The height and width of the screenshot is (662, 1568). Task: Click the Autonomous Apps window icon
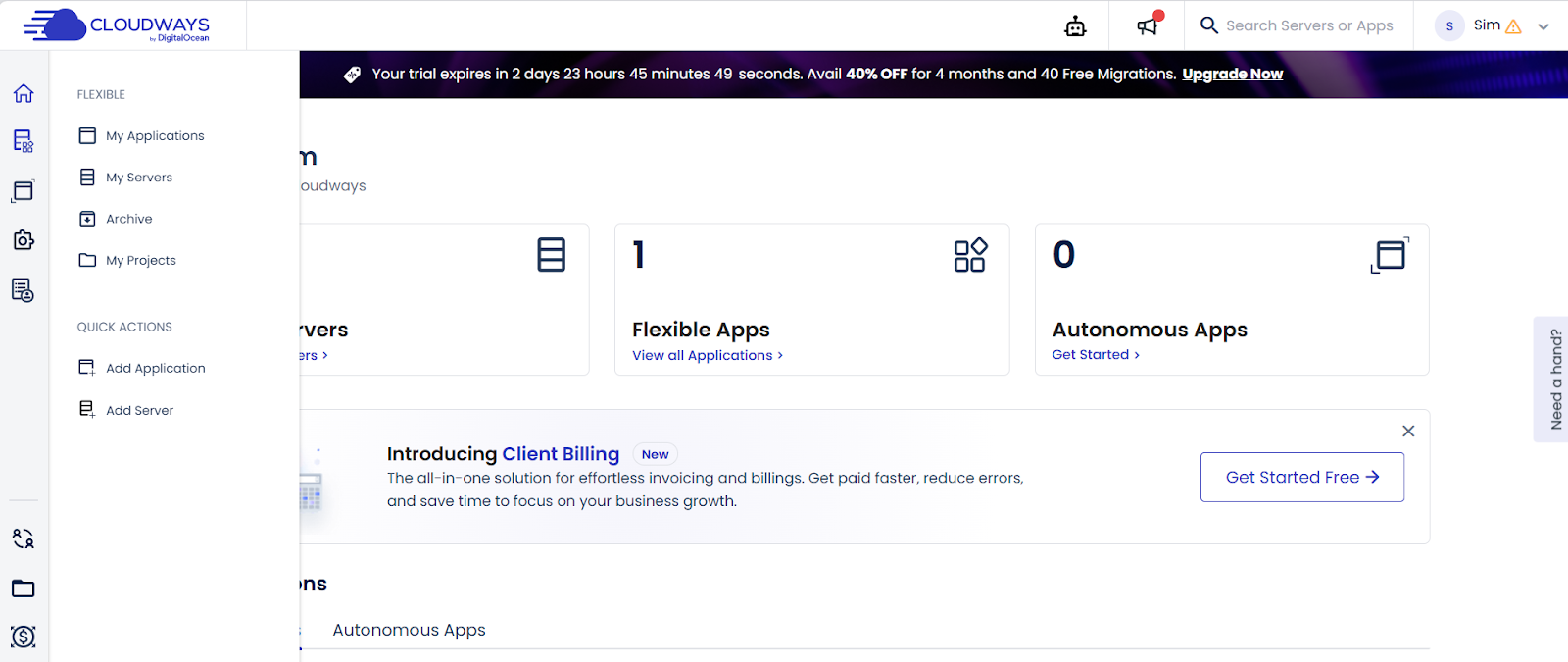tap(1390, 255)
